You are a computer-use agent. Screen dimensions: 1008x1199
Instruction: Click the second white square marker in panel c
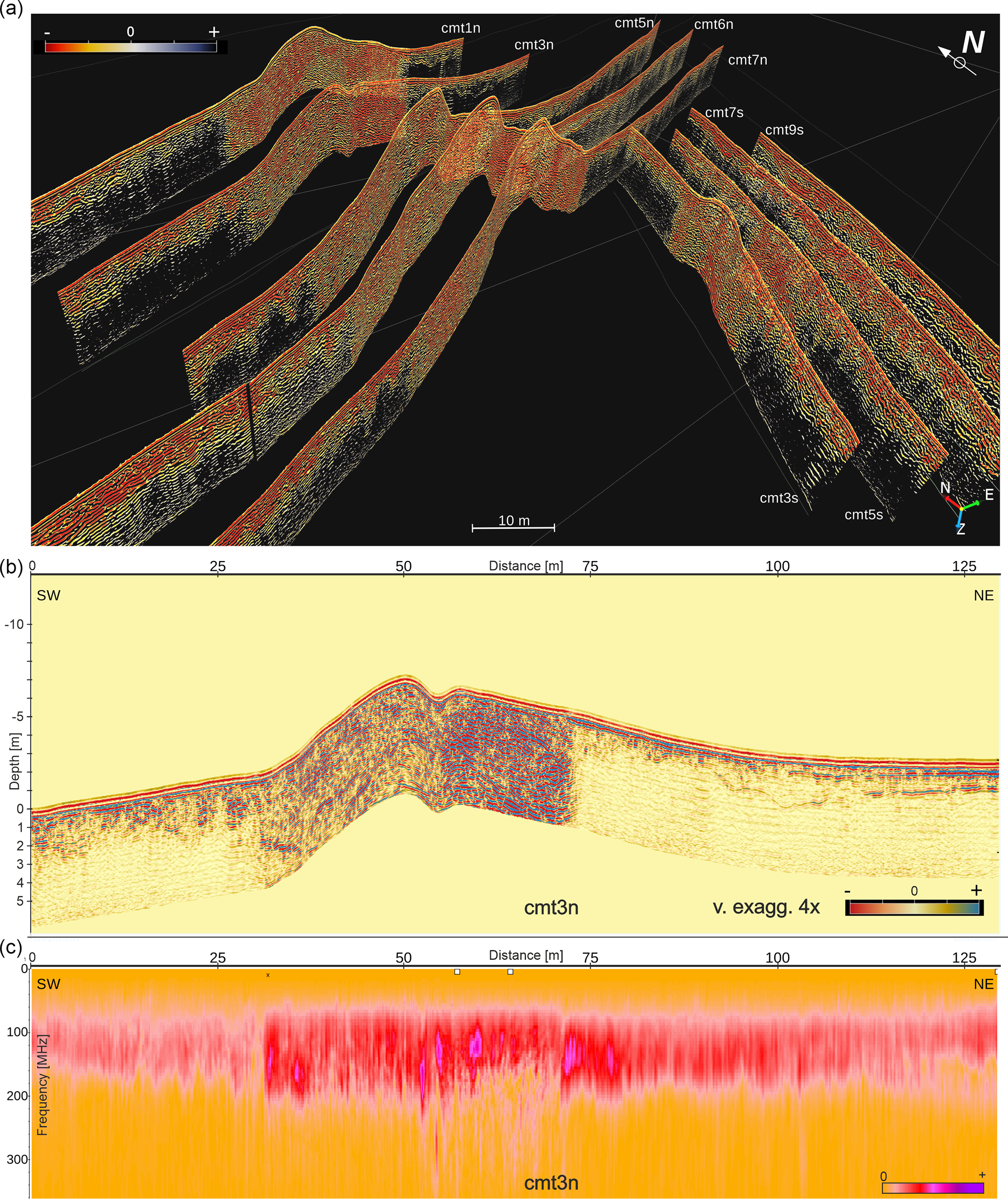click(x=510, y=972)
